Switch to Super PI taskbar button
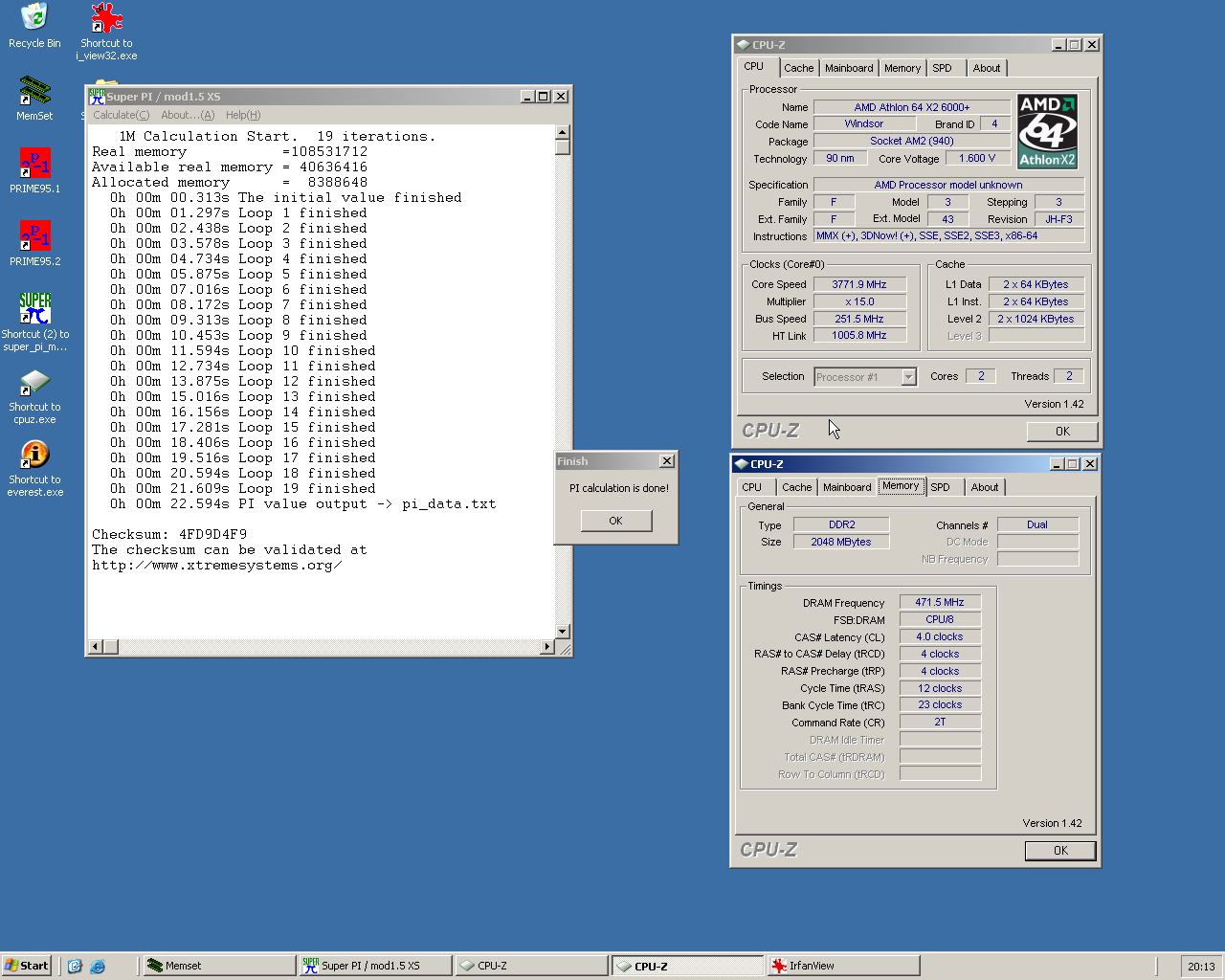Image resolution: width=1225 pixels, height=980 pixels. click(375, 966)
